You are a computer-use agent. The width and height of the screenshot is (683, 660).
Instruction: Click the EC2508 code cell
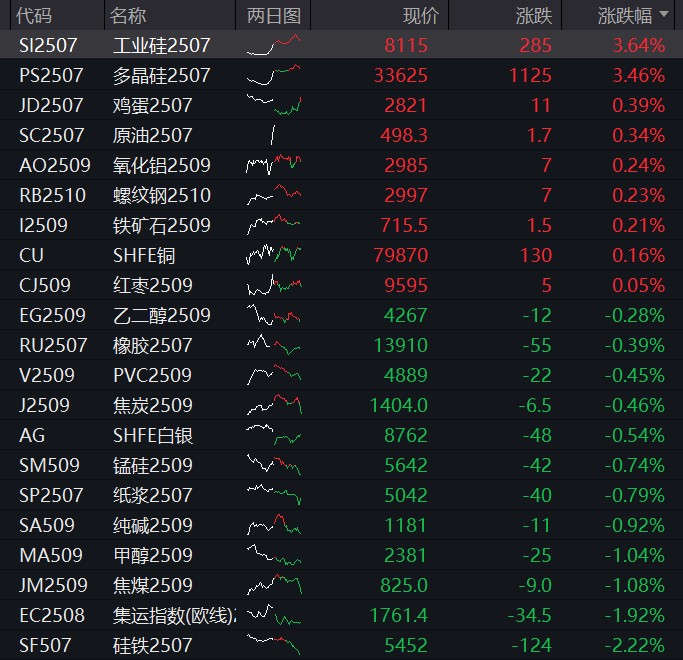pyautogui.click(x=52, y=615)
